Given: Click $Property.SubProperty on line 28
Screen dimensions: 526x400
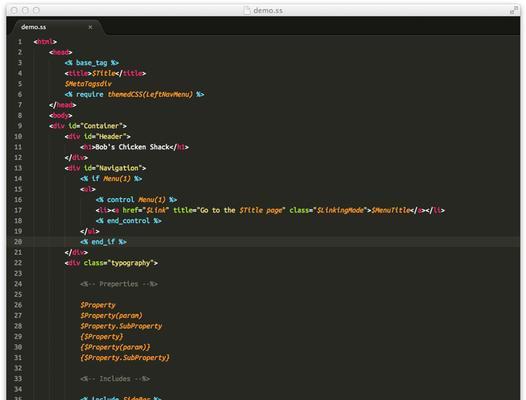Looking at the screenshot, I should coord(121,326).
